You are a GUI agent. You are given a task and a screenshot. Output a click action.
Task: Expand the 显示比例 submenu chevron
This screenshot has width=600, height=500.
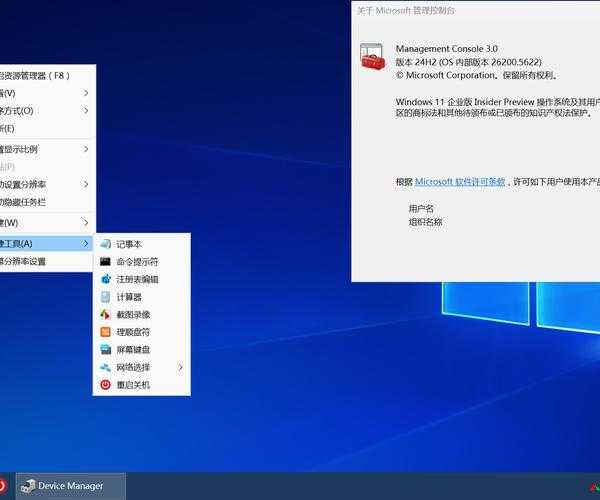(x=86, y=149)
